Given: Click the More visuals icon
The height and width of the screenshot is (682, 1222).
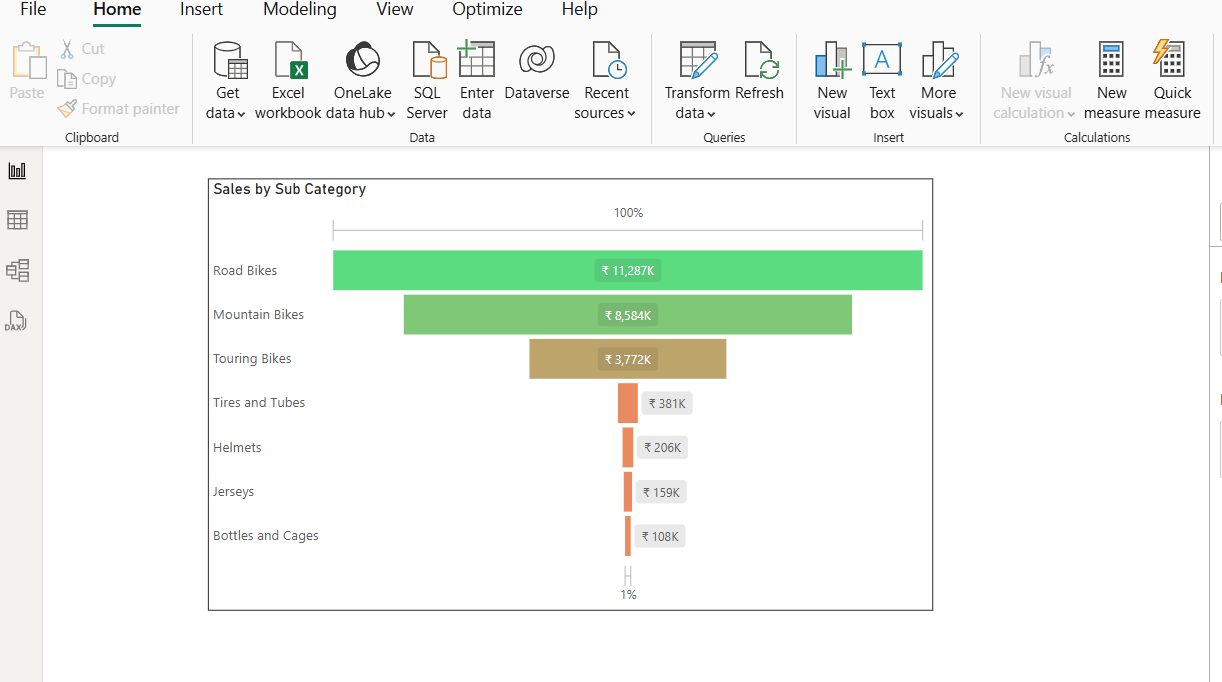Looking at the screenshot, I should pyautogui.click(x=939, y=60).
